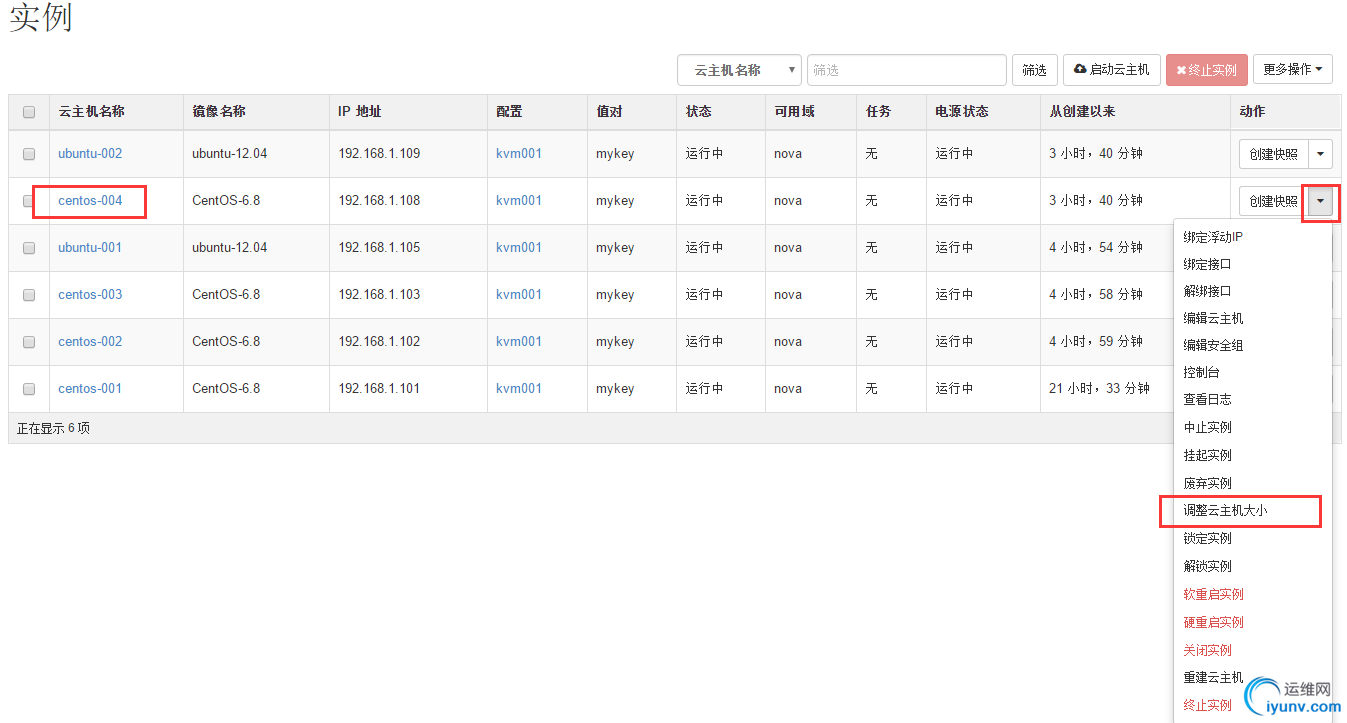Open the centos-002 instance link
This screenshot has height=723, width=1347.
coord(90,342)
